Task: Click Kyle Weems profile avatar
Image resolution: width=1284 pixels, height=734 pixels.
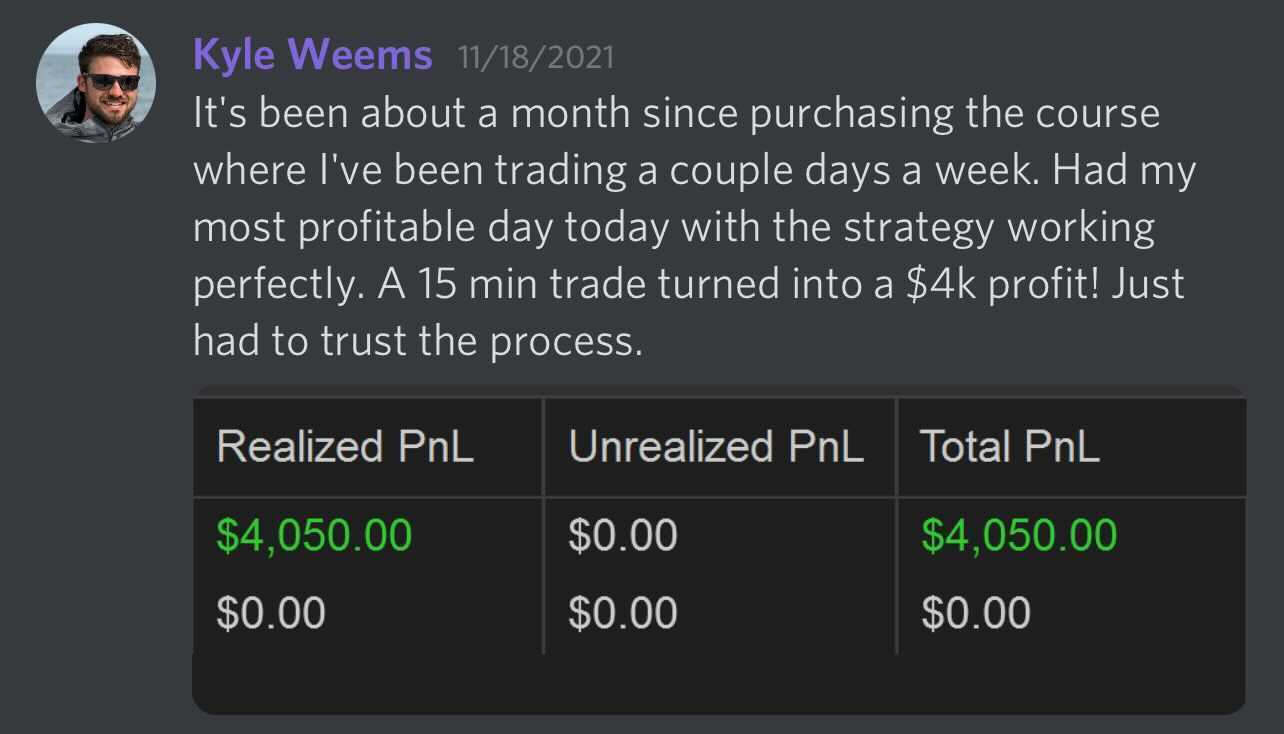Action: pyautogui.click(x=95, y=83)
